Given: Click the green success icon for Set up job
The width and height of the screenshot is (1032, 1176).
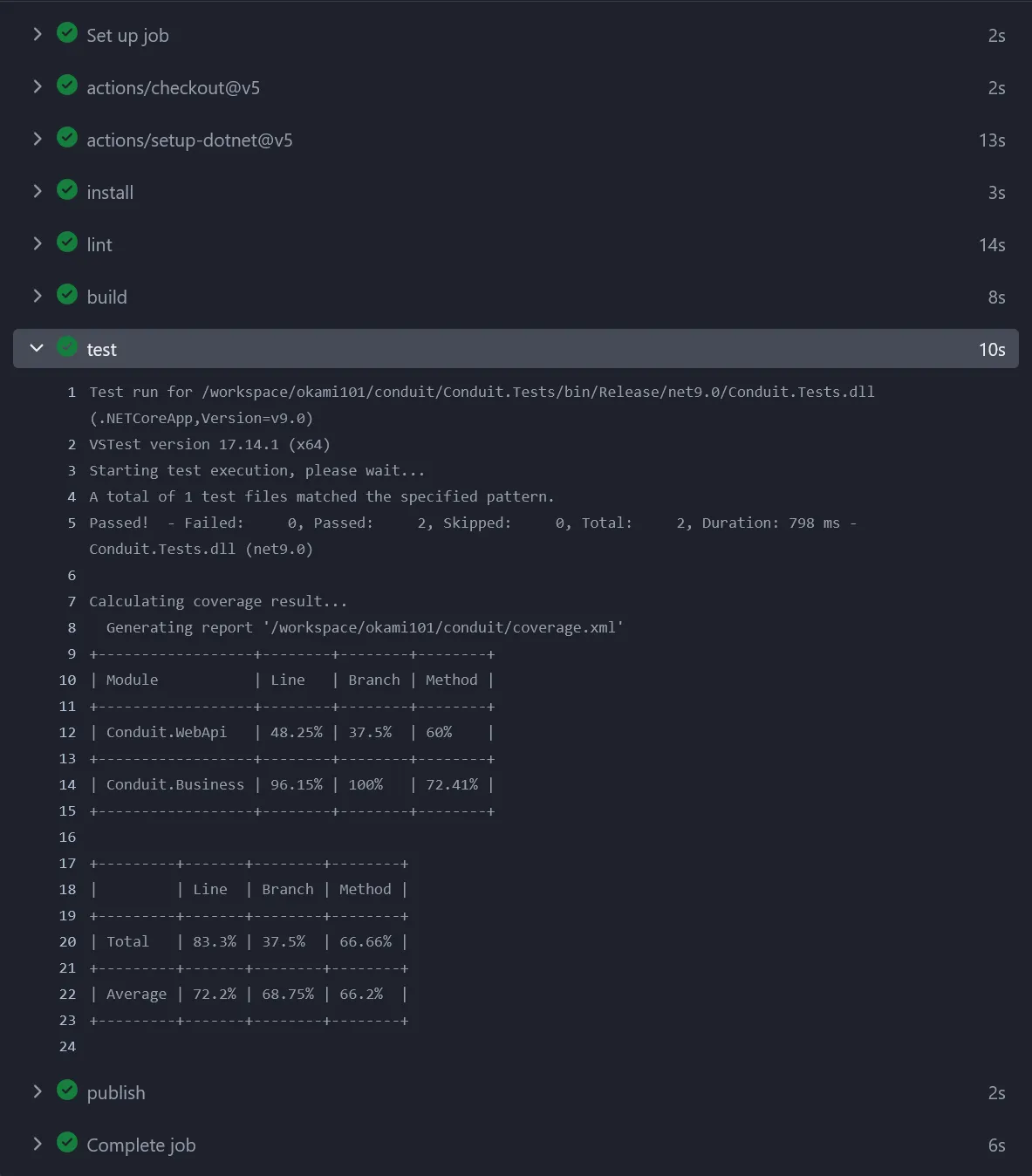Looking at the screenshot, I should pos(67,33).
